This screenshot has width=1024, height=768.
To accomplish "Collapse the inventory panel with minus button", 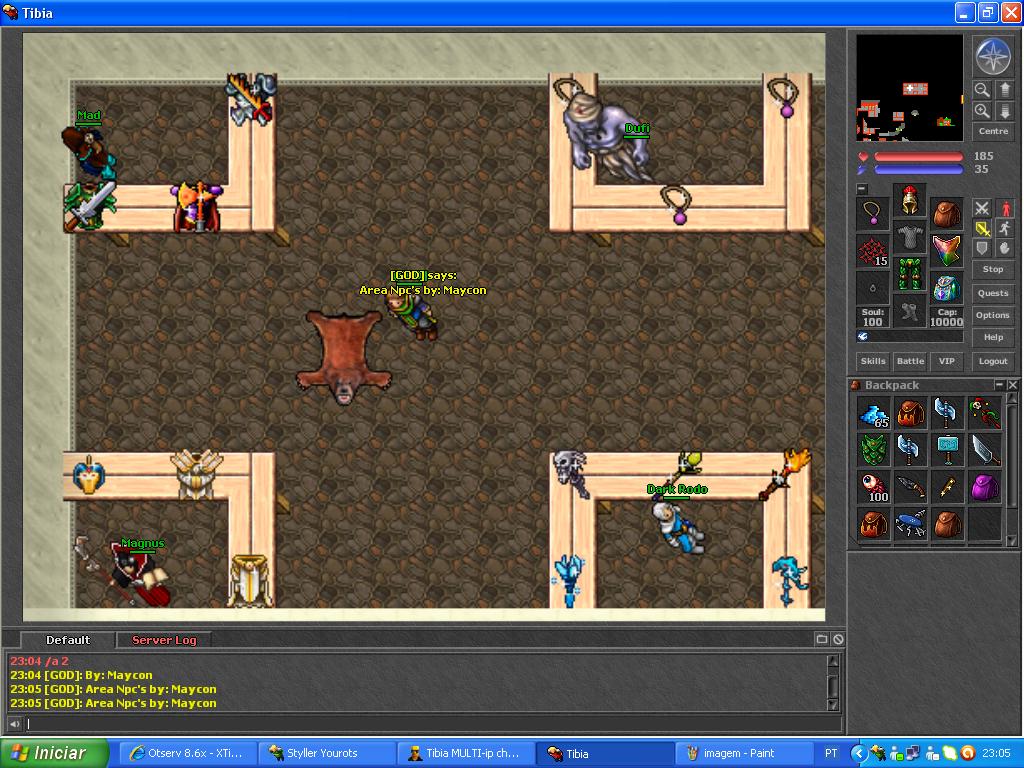I will point(862,189).
